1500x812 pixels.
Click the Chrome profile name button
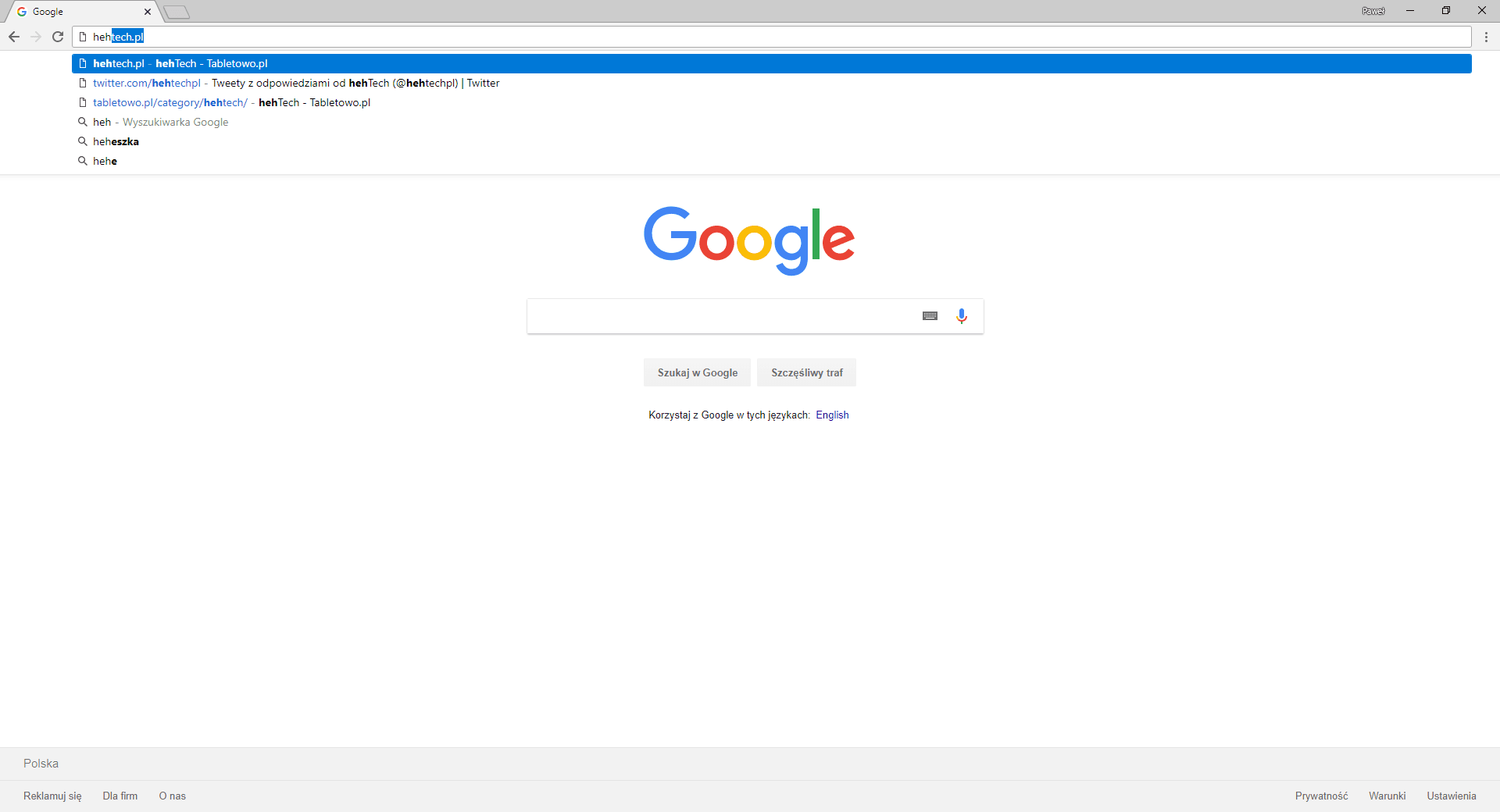click(1373, 11)
